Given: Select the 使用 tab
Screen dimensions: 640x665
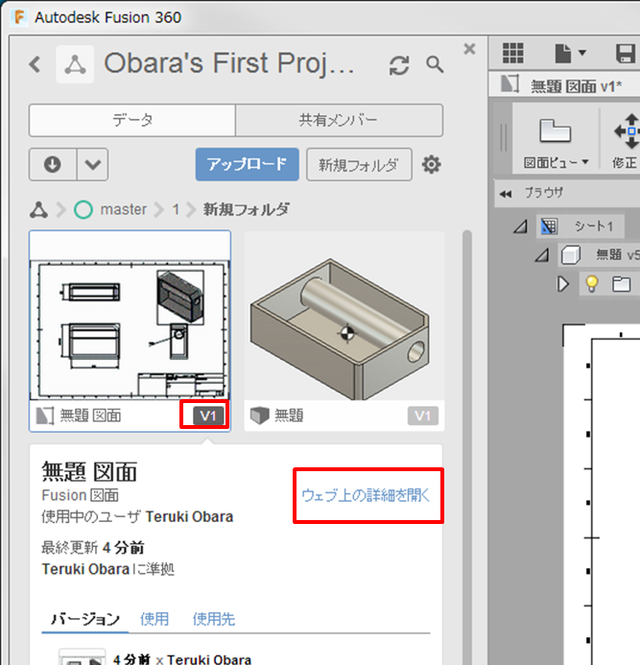Looking at the screenshot, I should [154, 619].
